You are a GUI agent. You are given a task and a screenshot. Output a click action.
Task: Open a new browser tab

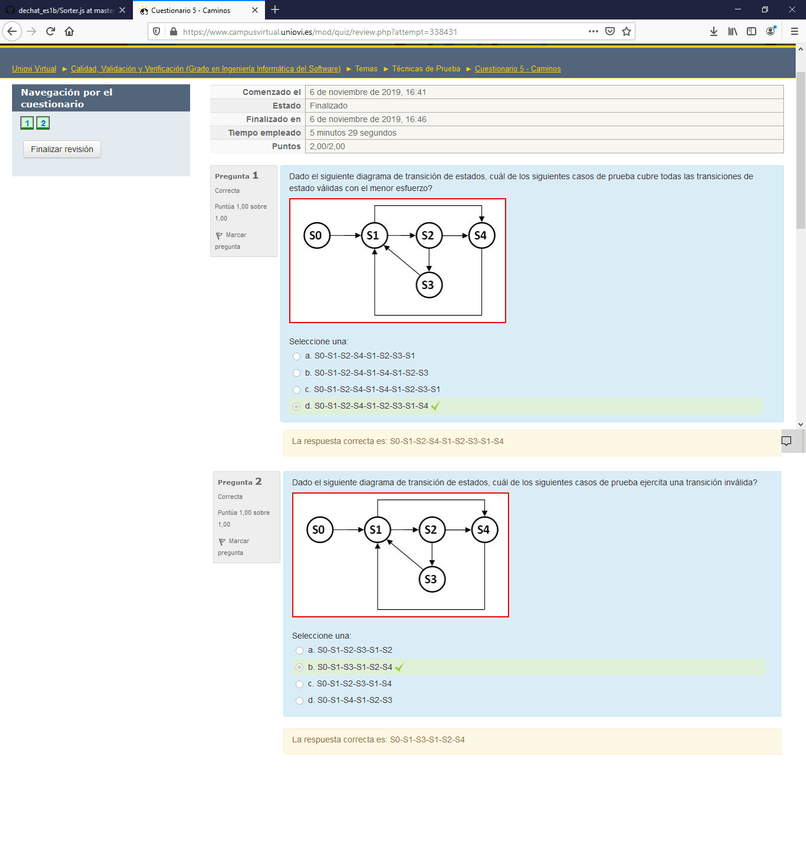[275, 10]
